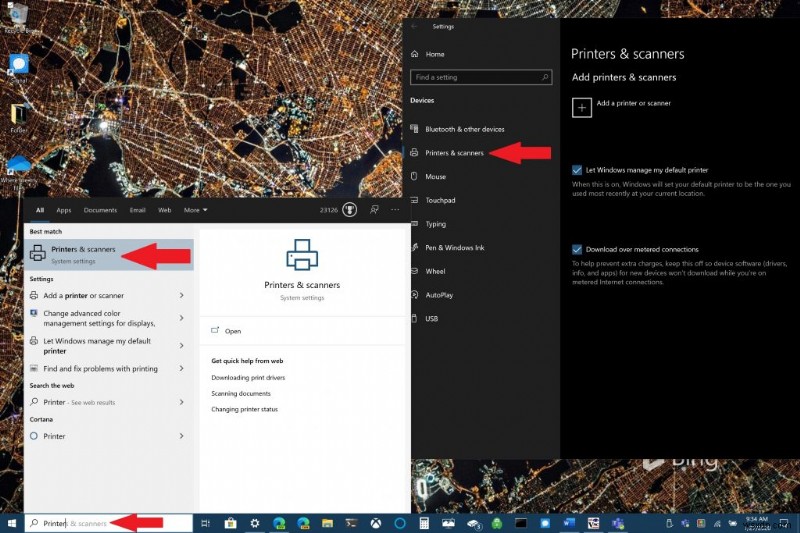Image resolution: width=800 pixels, height=533 pixels.
Task: Focus the Find a setting search box
Action: (x=481, y=77)
